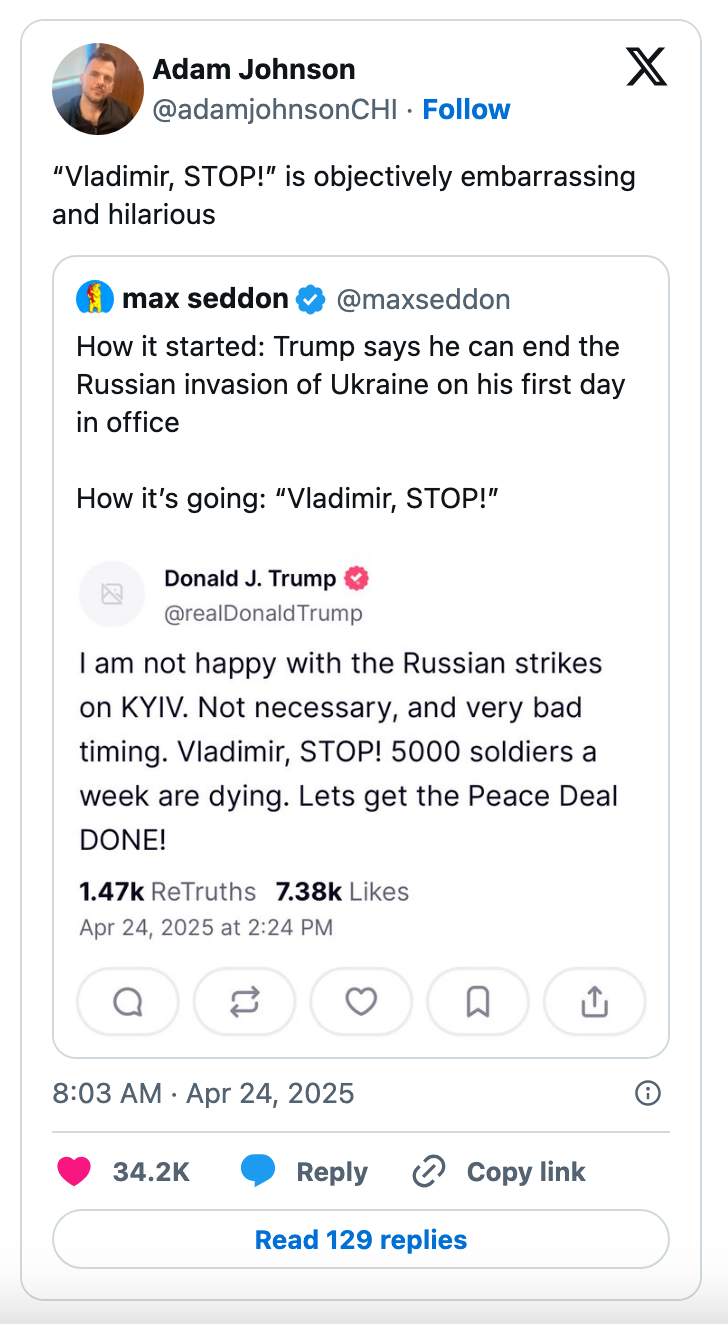Click the info icon next to the timestamp
Image resolution: width=728 pixels, height=1324 pixels.
coord(647,1094)
